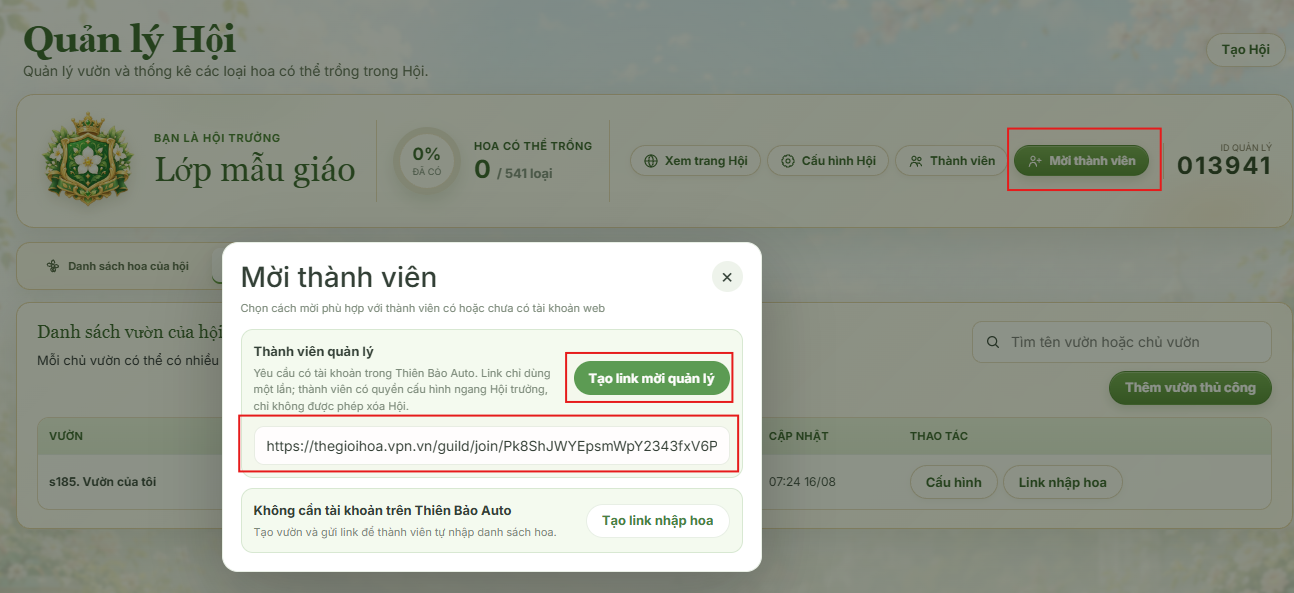Click the Lớp mẫu giáo guild emblem
Viewport: 1294px width, 593px height.
(90, 161)
